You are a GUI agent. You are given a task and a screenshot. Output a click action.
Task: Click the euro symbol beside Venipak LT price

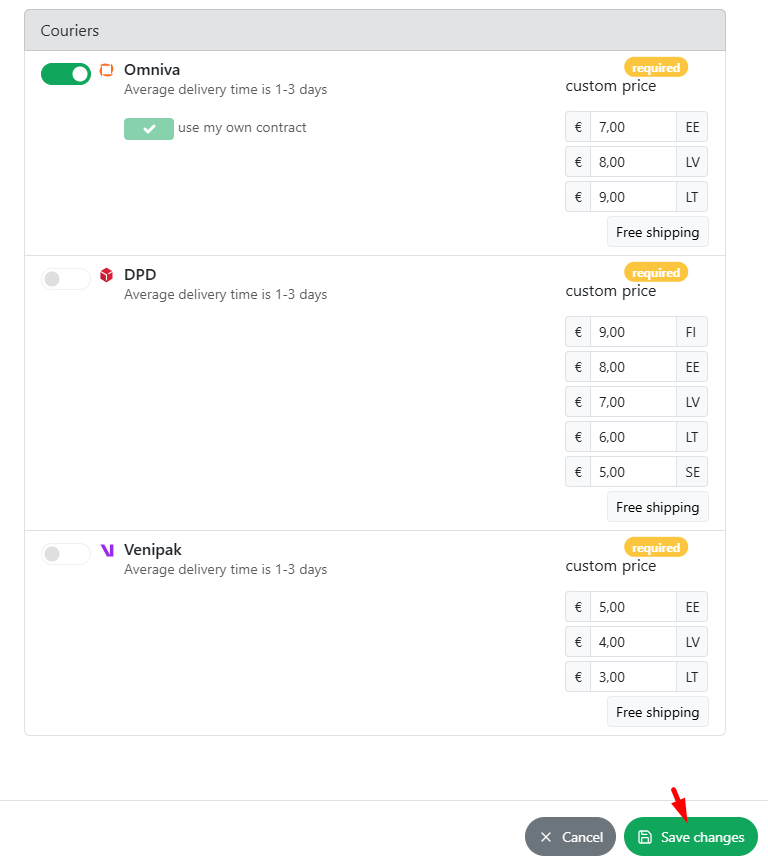(578, 677)
